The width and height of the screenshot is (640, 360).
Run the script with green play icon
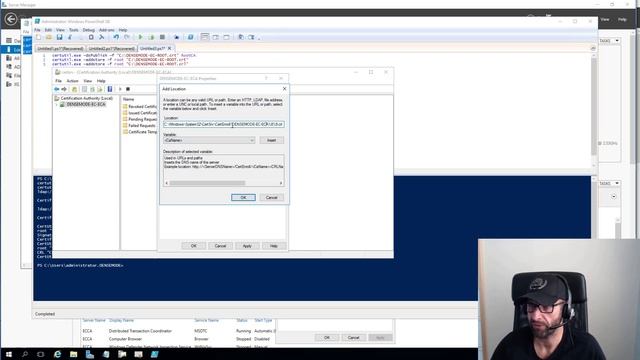tap(141, 37)
